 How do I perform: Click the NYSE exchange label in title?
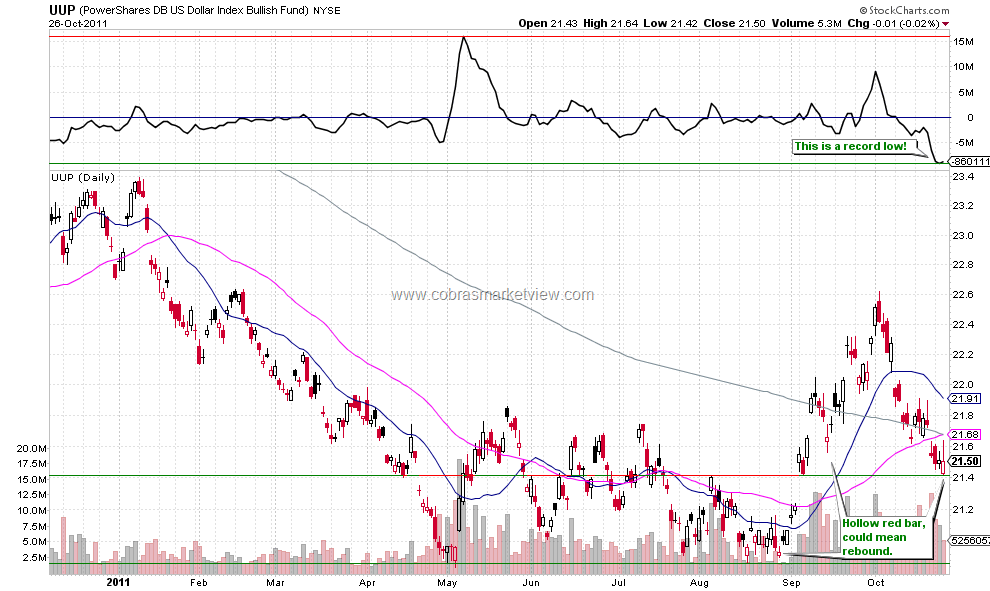pos(327,11)
